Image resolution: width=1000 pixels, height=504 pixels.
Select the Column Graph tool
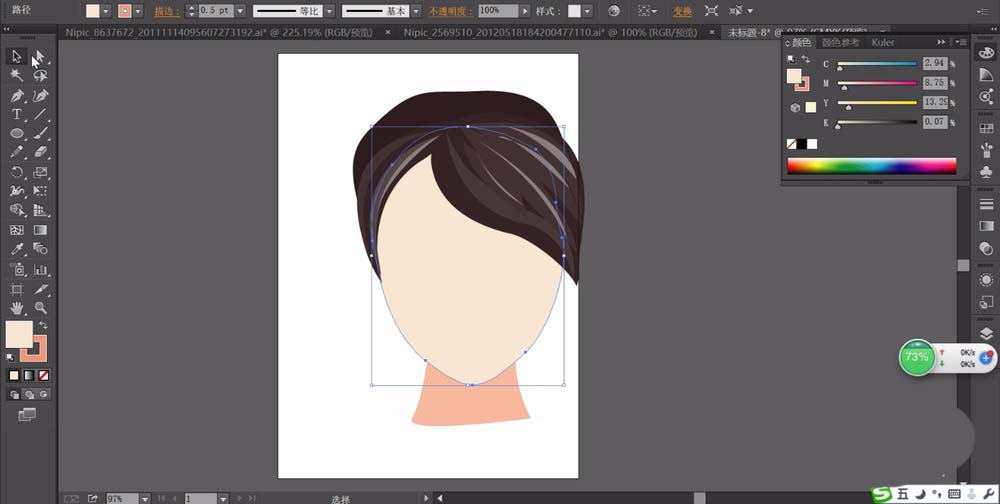click(x=40, y=269)
